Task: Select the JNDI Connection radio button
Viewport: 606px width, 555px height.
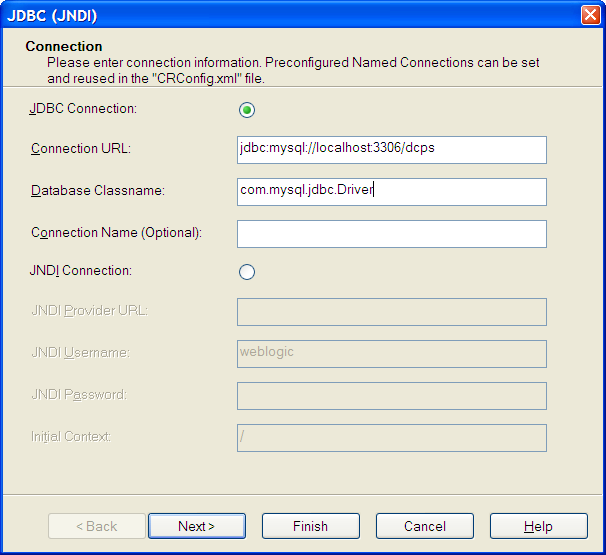Action: pos(247,272)
